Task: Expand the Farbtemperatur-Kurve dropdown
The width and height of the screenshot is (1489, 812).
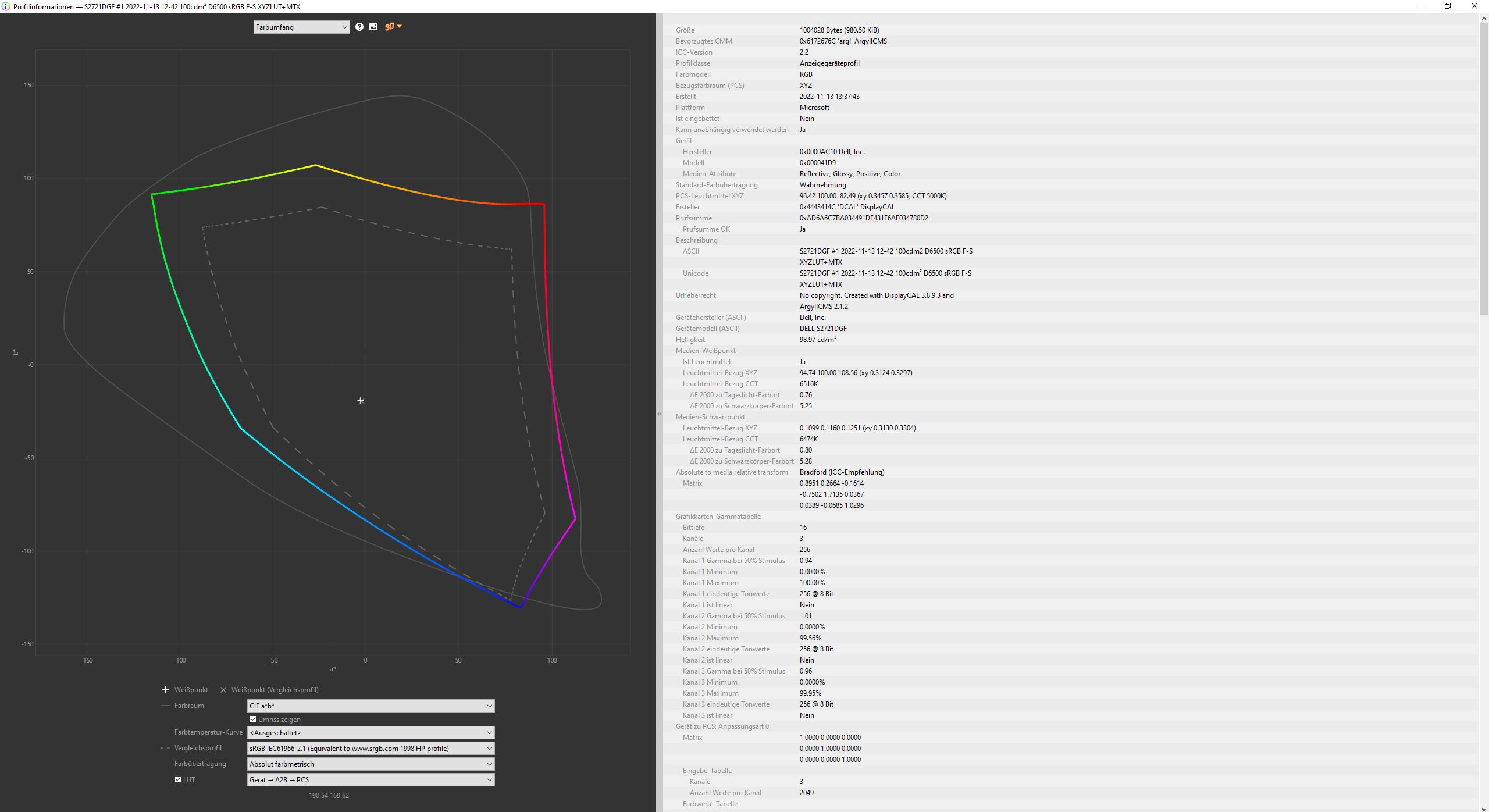Action: pos(371,733)
